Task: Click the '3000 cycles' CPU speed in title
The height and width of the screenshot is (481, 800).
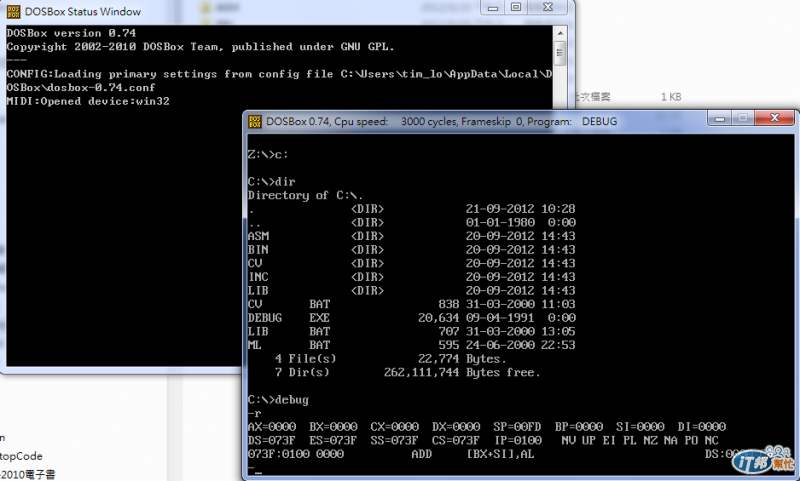Action: pyautogui.click(x=430, y=121)
